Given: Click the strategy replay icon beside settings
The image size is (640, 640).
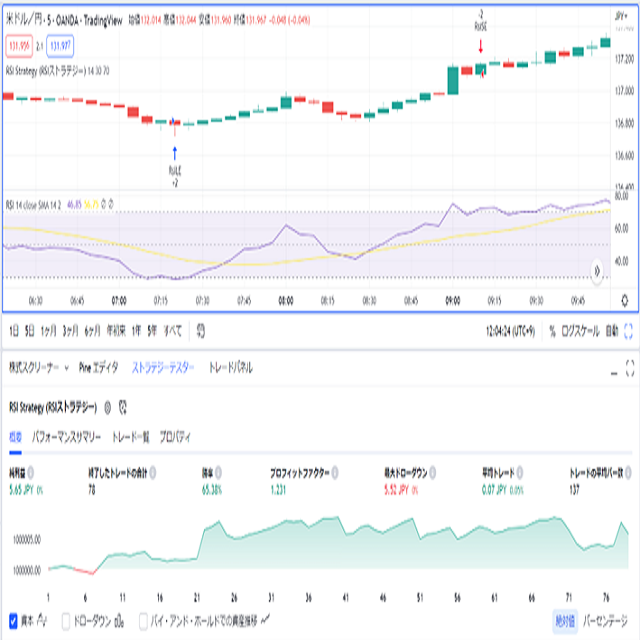Looking at the screenshot, I should 123,407.
